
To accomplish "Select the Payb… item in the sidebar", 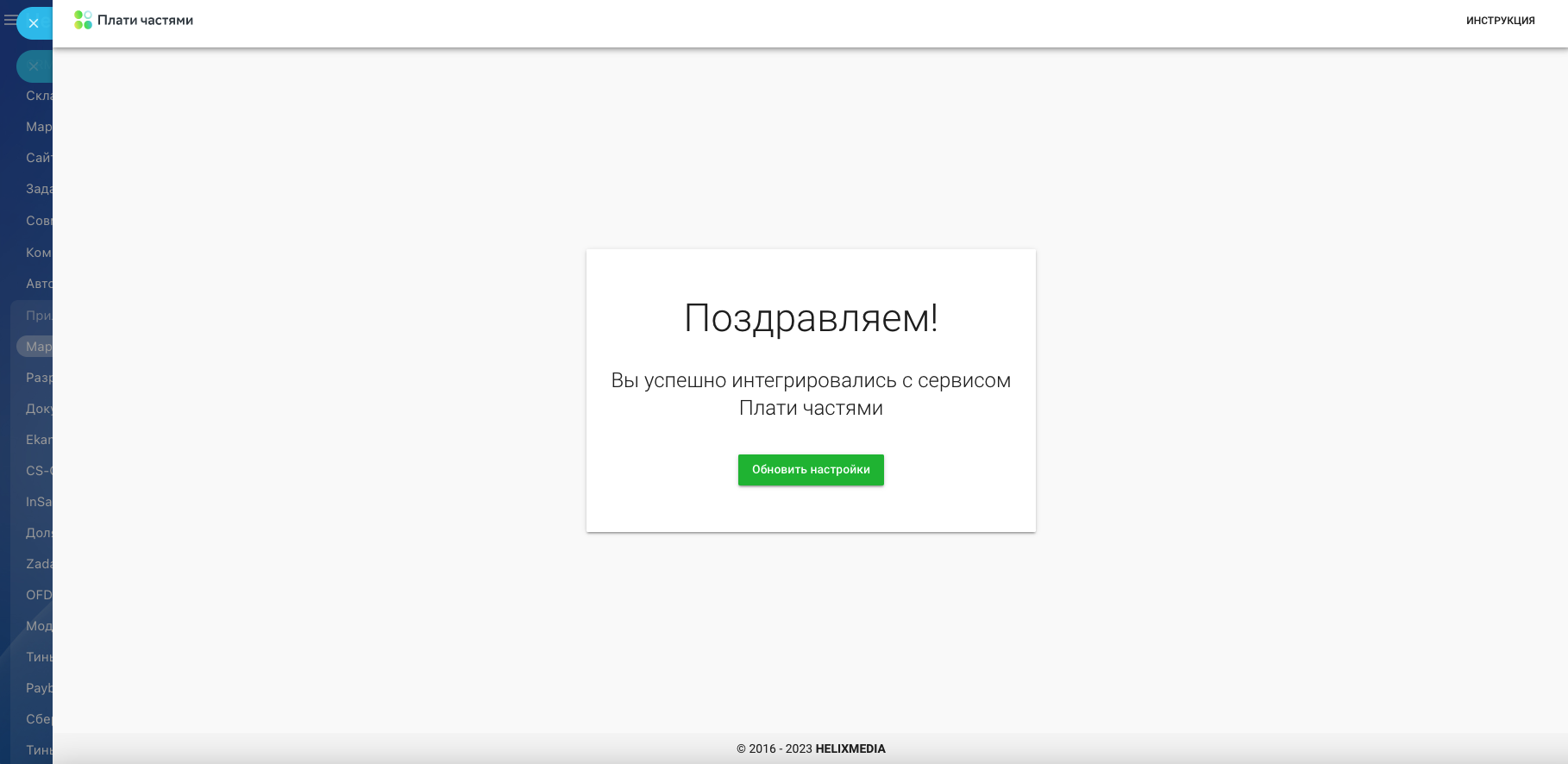I will [39, 688].
